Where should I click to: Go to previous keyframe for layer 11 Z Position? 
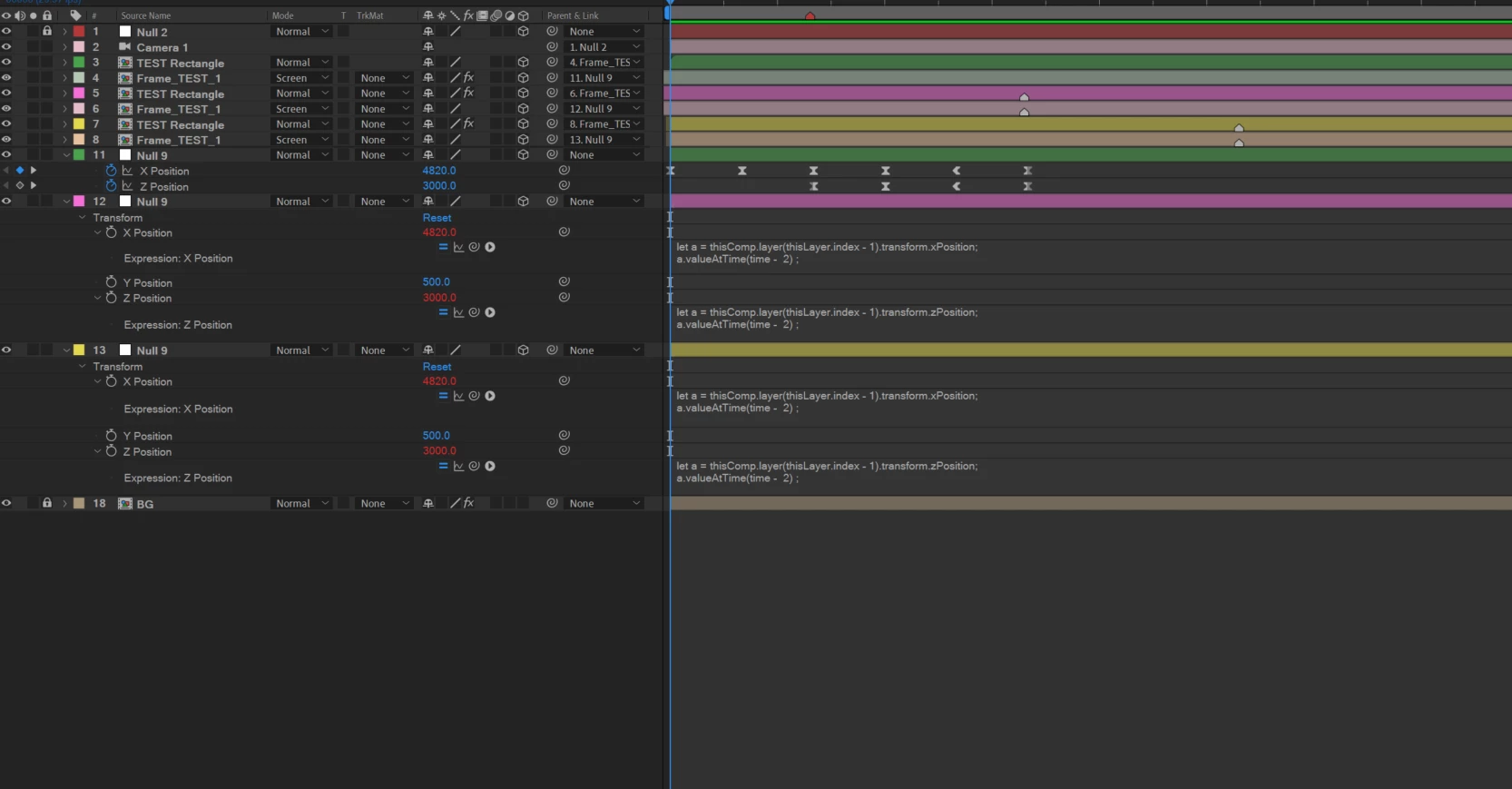[x=6, y=186]
